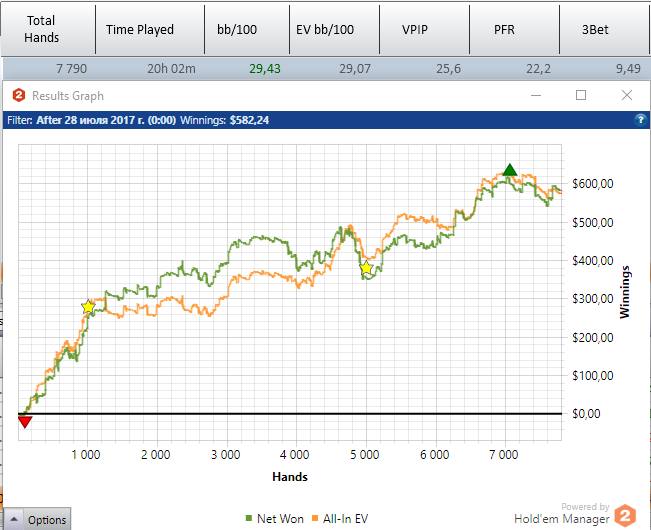Sort by 3Bet column header
The height and width of the screenshot is (530, 651).
click(605, 29)
